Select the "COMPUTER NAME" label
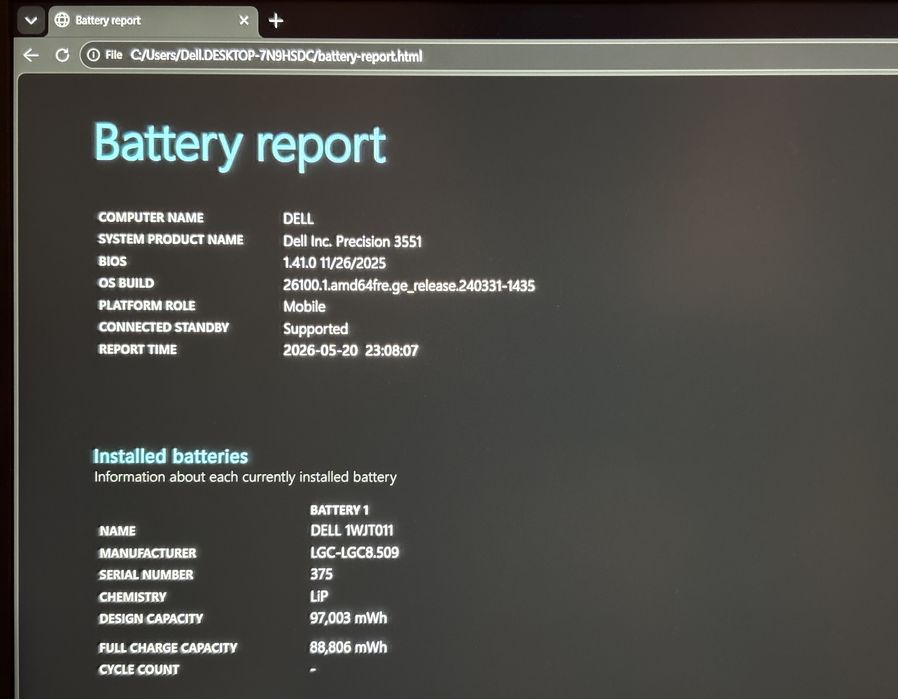 151,218
